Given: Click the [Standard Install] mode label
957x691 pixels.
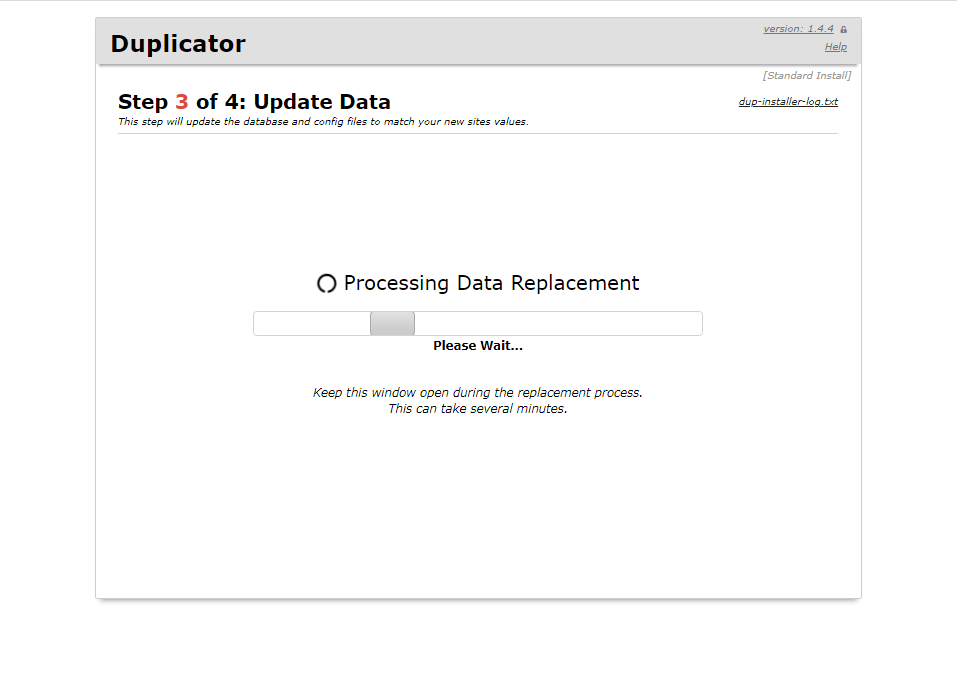Looking at the screenshot, I should [806, 76].
